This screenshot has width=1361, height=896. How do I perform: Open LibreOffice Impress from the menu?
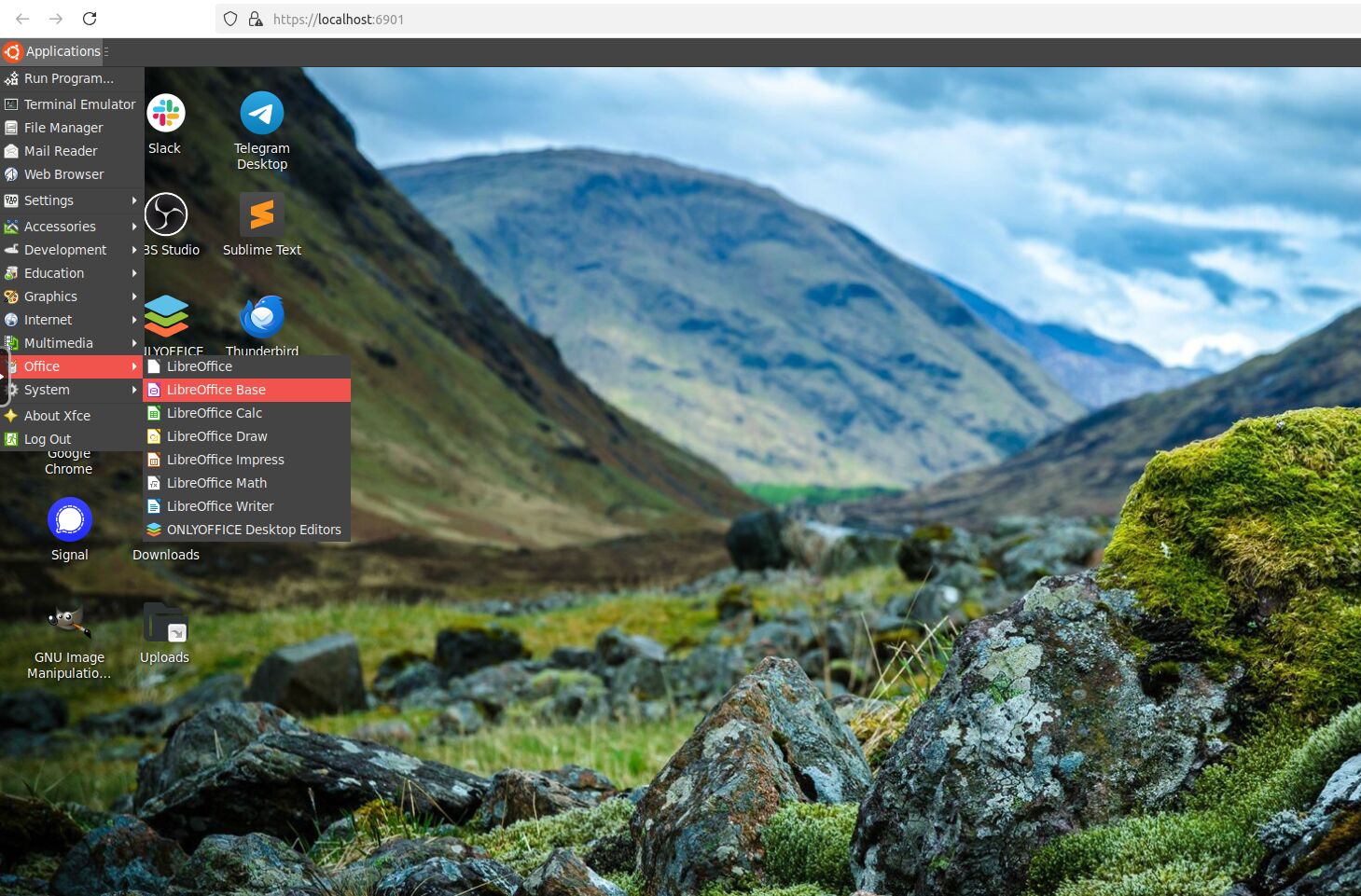pyautogui.click(x=225, y=460)
